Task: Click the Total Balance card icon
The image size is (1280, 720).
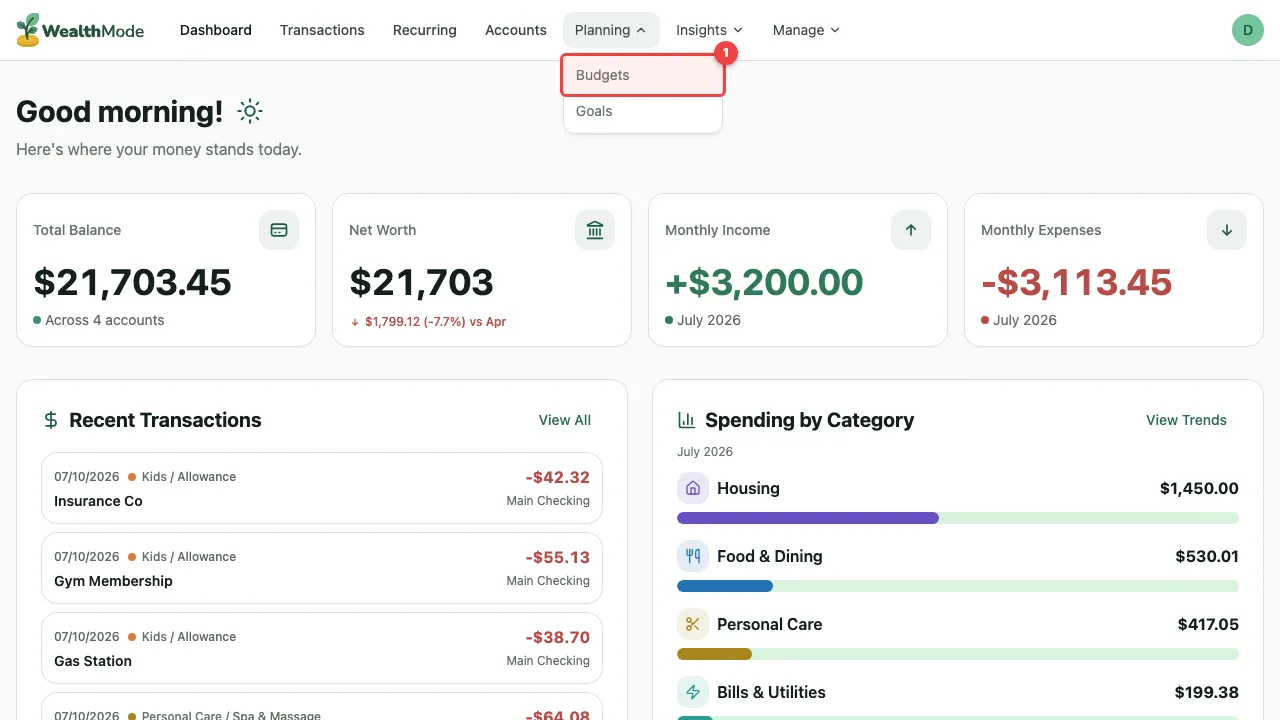Action: [x=279, y=230]
